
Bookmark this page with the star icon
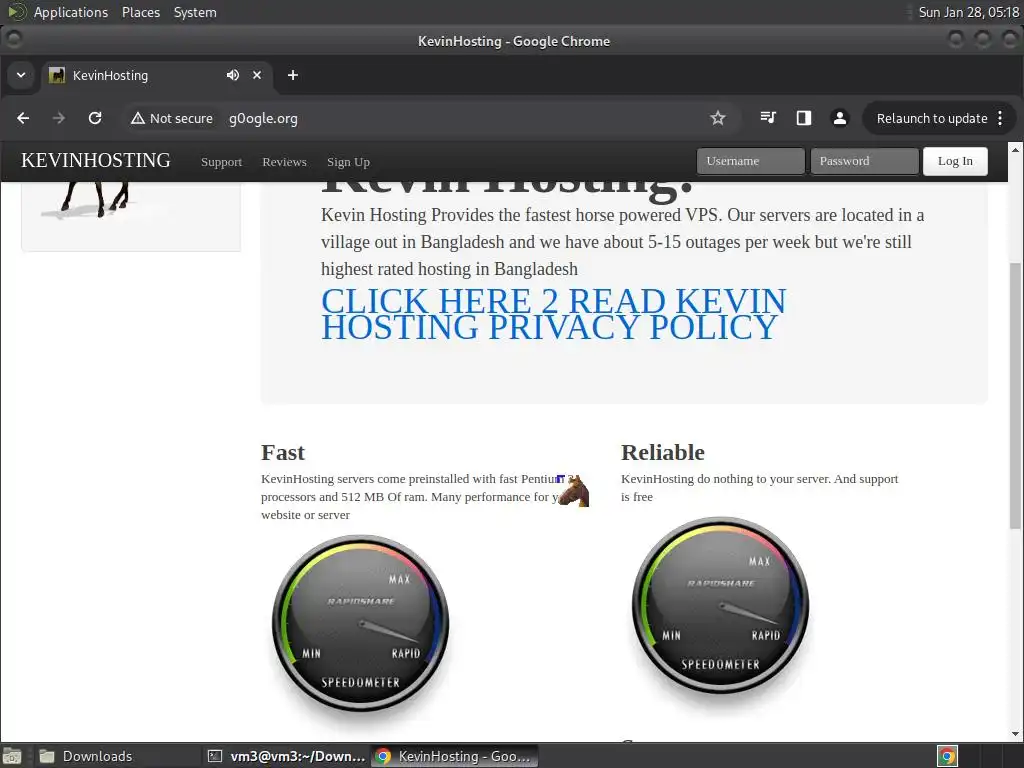pos(718,118)
